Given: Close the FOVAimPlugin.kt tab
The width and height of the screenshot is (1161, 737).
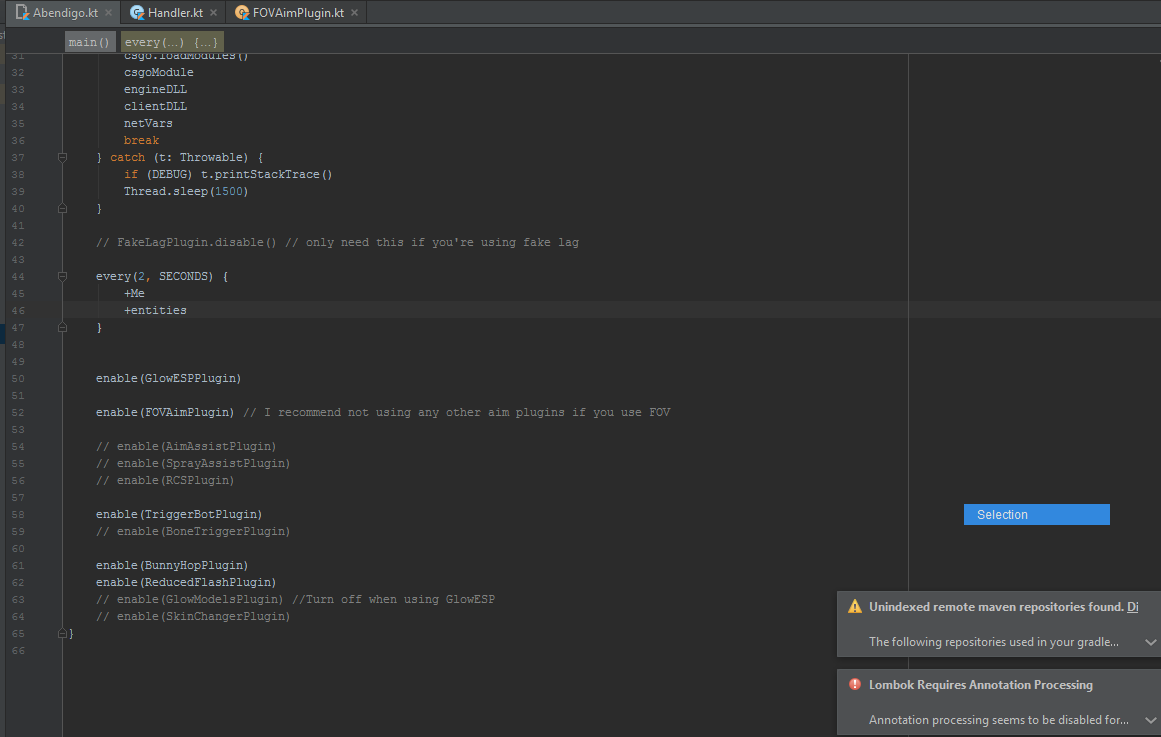Looking at the screenshot, I should click(x=355, y=13).
